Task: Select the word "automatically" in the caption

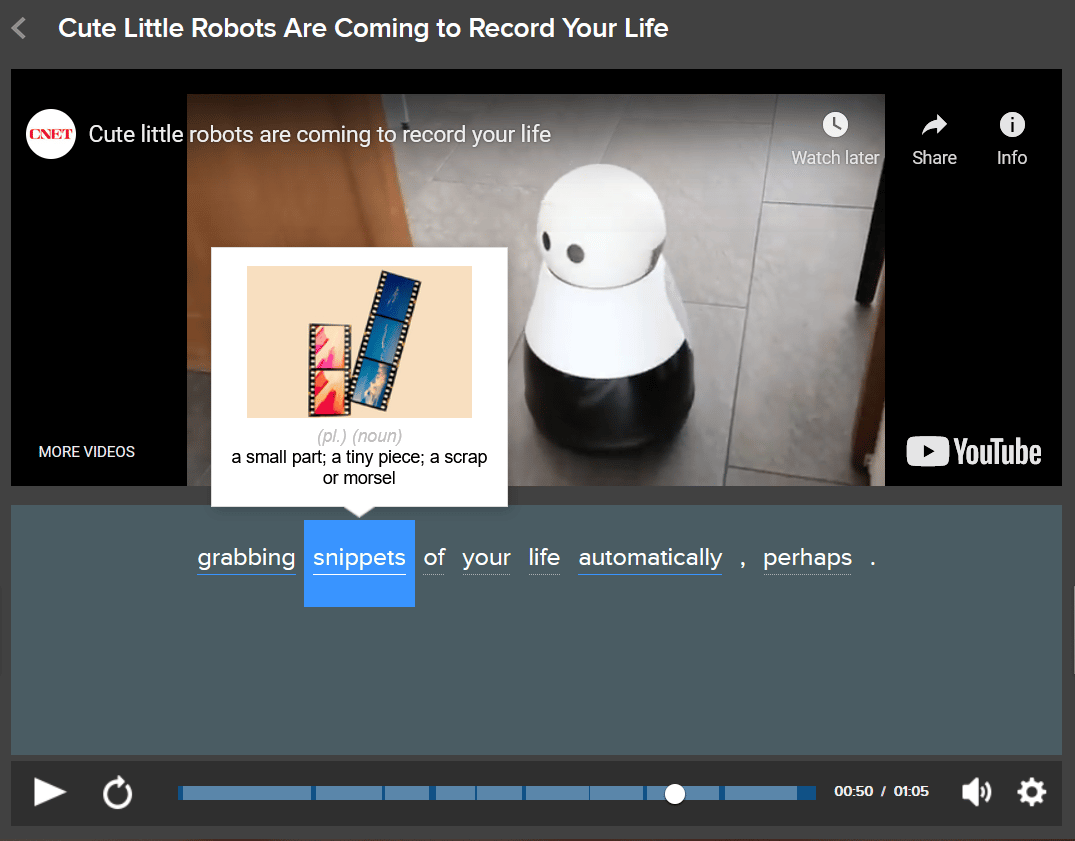Action: click(650, 558)
